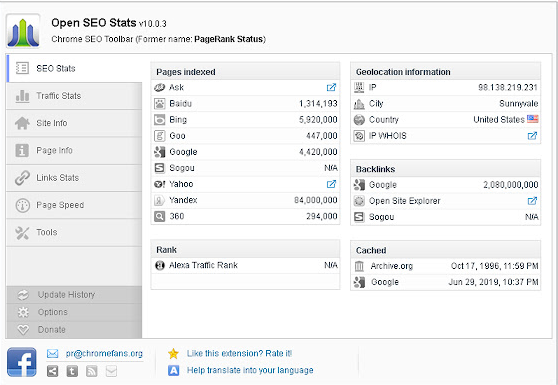558x385 pixels.
Task: Click the Baidu indexed count 1,314,193
Action: (x=318, y=104)
